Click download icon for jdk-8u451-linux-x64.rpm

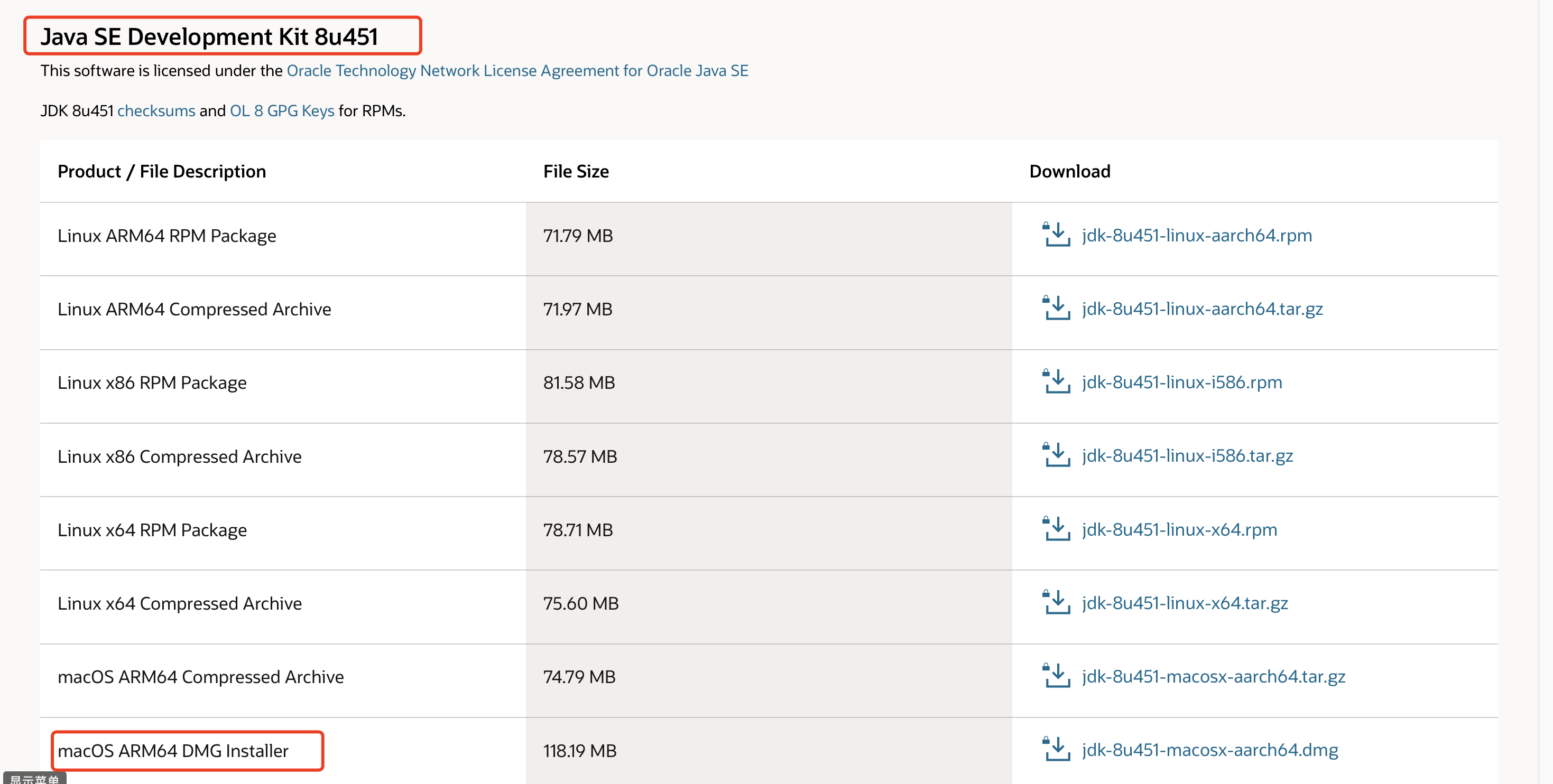coord(1056,528)
